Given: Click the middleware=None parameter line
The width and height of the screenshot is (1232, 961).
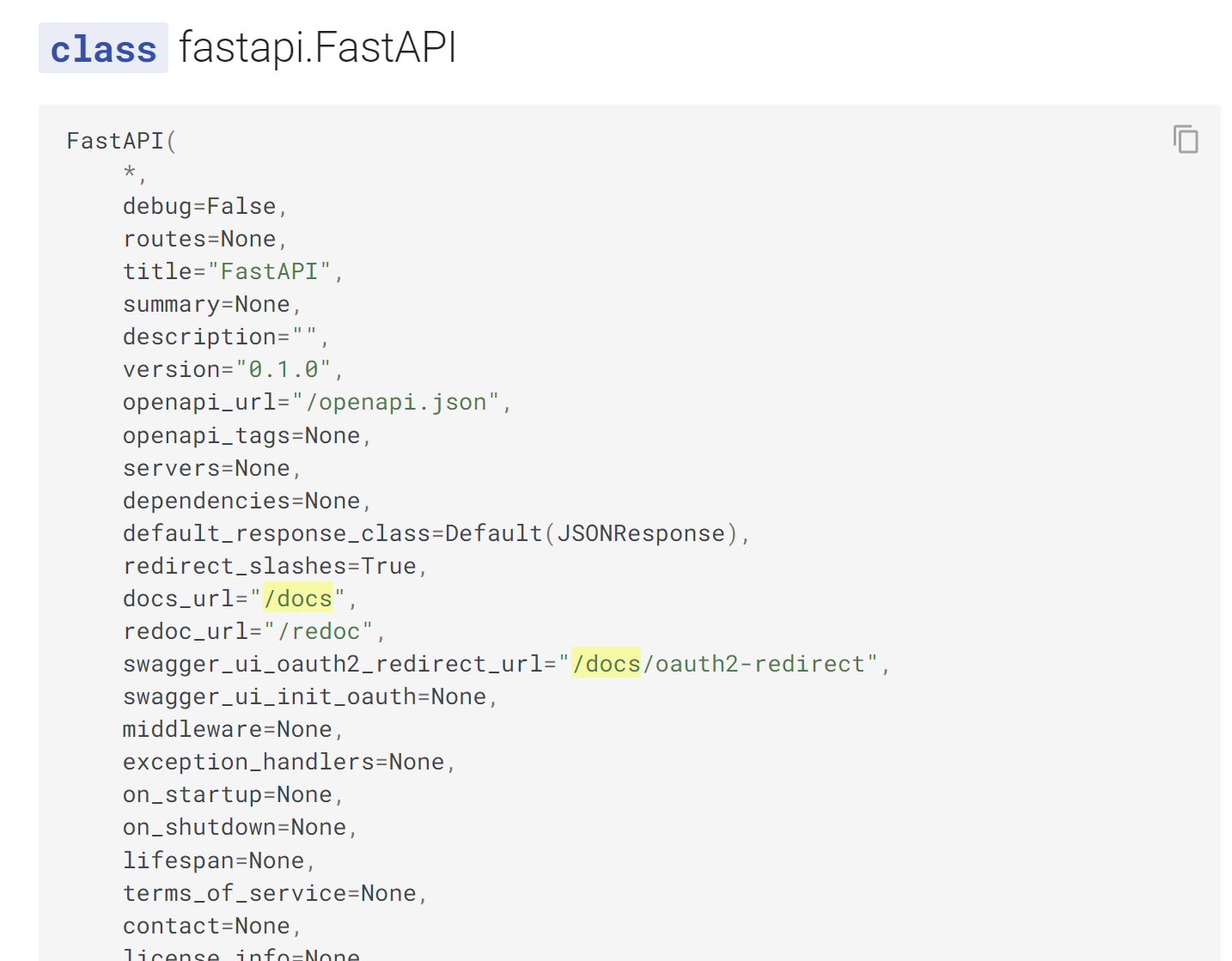Looking at the screenshot, I should (228, 729).
